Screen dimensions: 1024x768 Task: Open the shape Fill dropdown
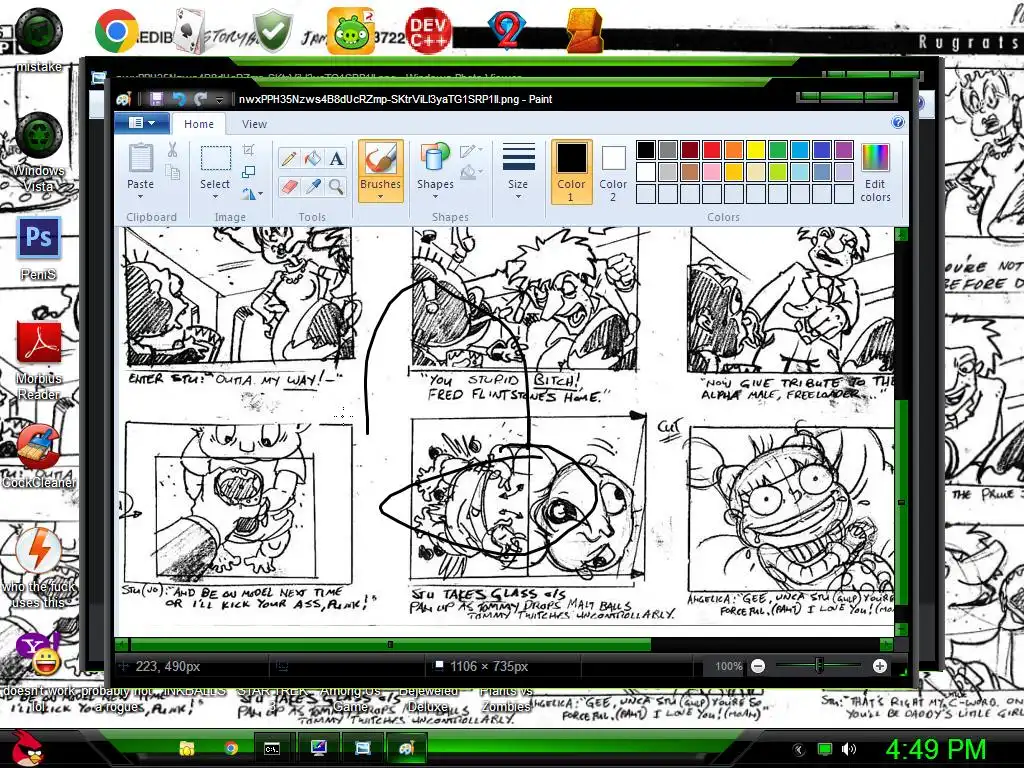(471, 172)
